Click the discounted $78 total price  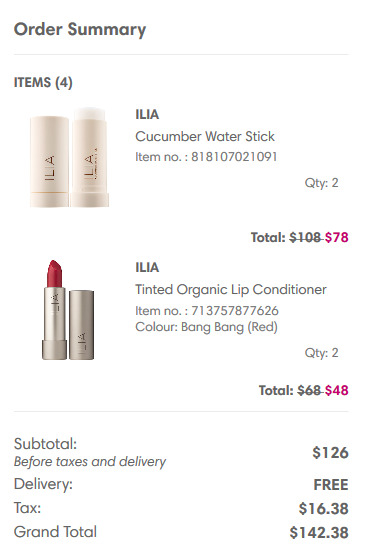point(336,237)
